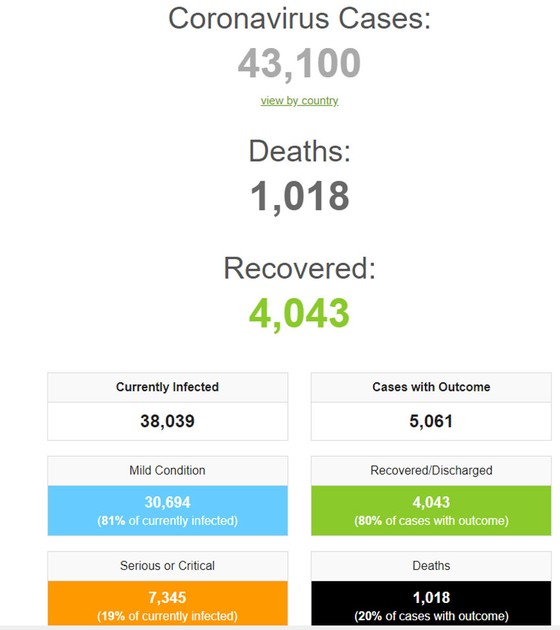Click the black 1,018 deaths box

(x=431, y=603)
